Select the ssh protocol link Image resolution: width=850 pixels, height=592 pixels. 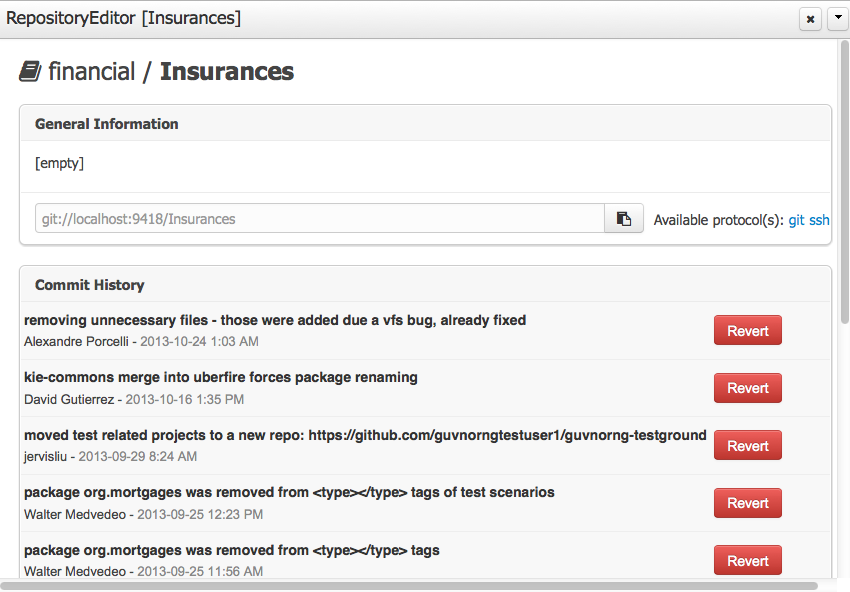pyautogui.click(x=819, y=220)
